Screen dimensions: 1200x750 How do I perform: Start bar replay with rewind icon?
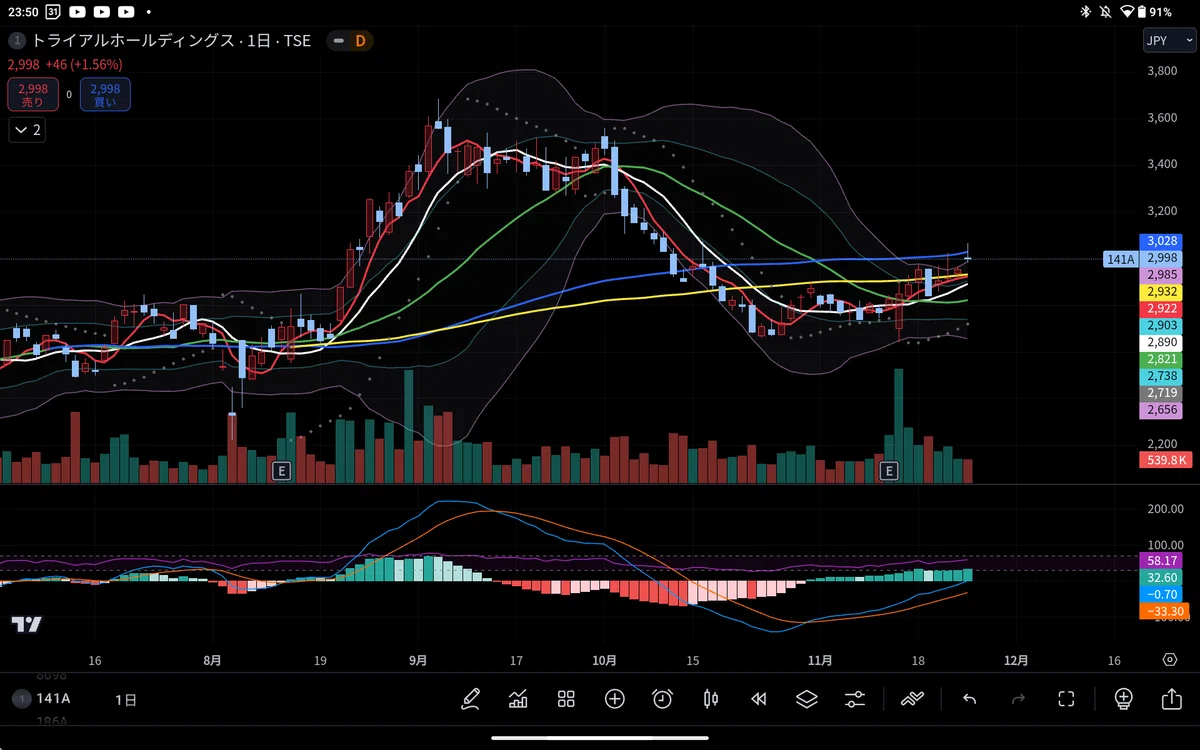(x=759, y=699)
